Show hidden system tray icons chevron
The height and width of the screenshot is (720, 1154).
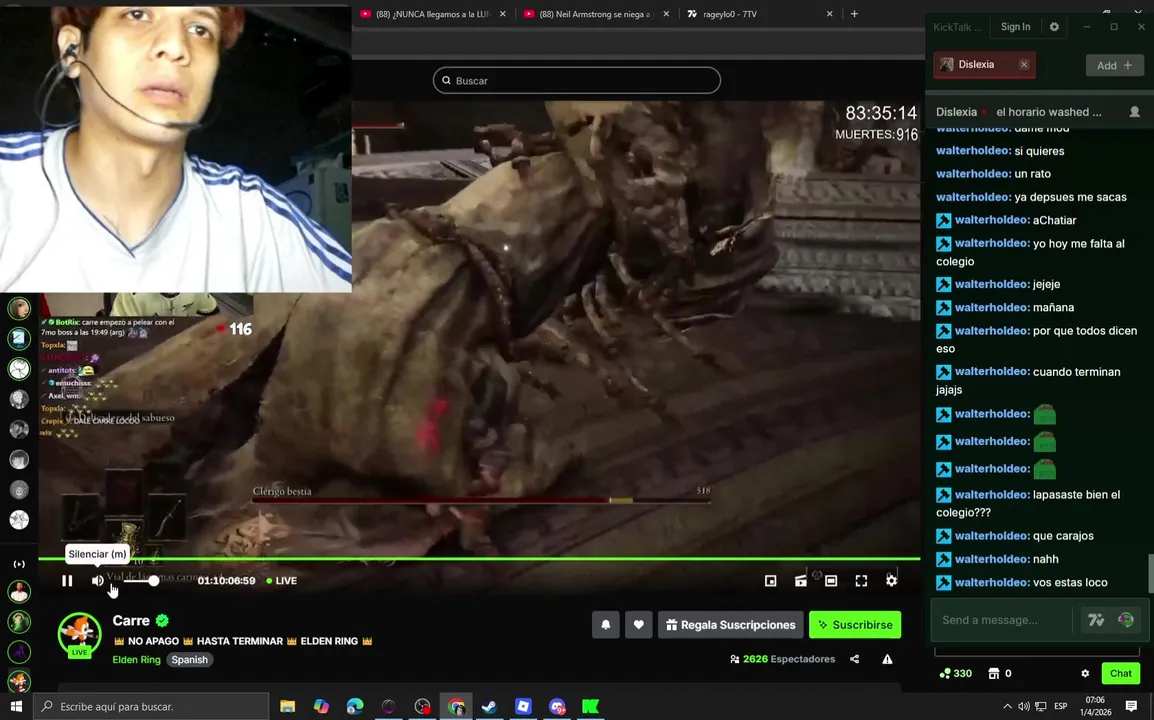[x=1007, y=707]
